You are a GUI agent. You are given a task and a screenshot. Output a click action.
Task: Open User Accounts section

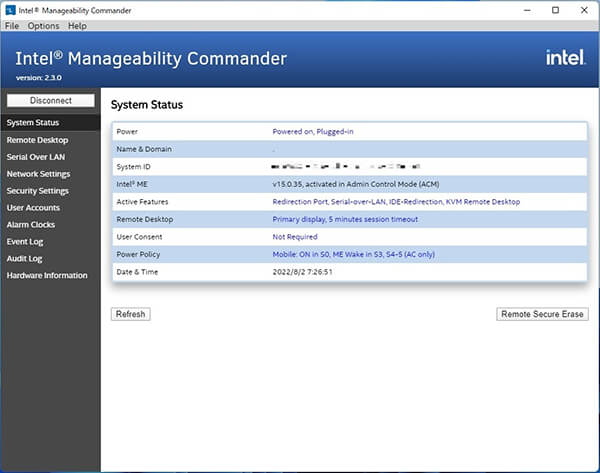coord(33,208)
